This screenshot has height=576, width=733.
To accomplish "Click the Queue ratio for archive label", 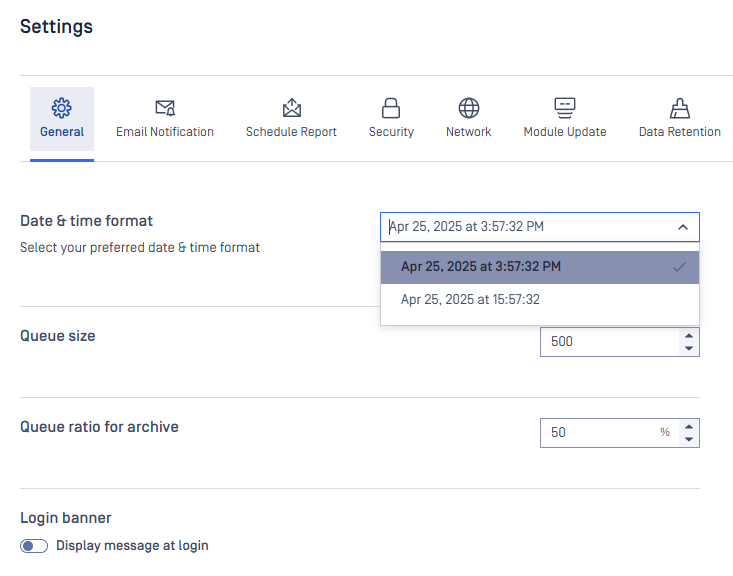I will click(99, 427).
